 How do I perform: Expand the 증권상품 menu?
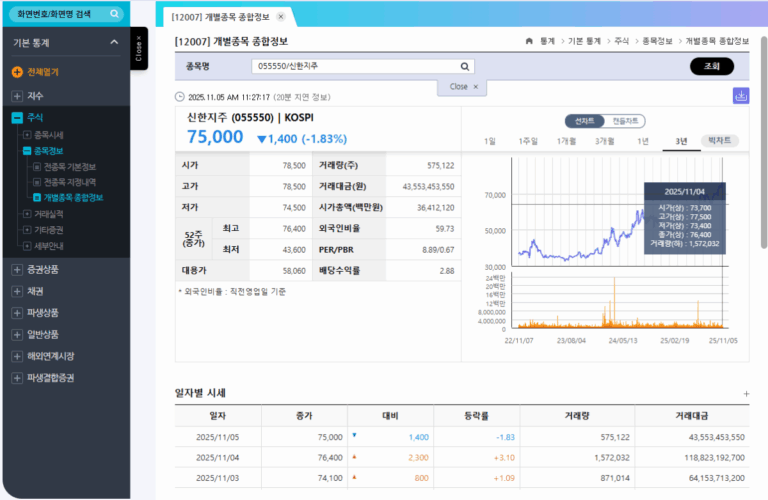pos(17,269)
